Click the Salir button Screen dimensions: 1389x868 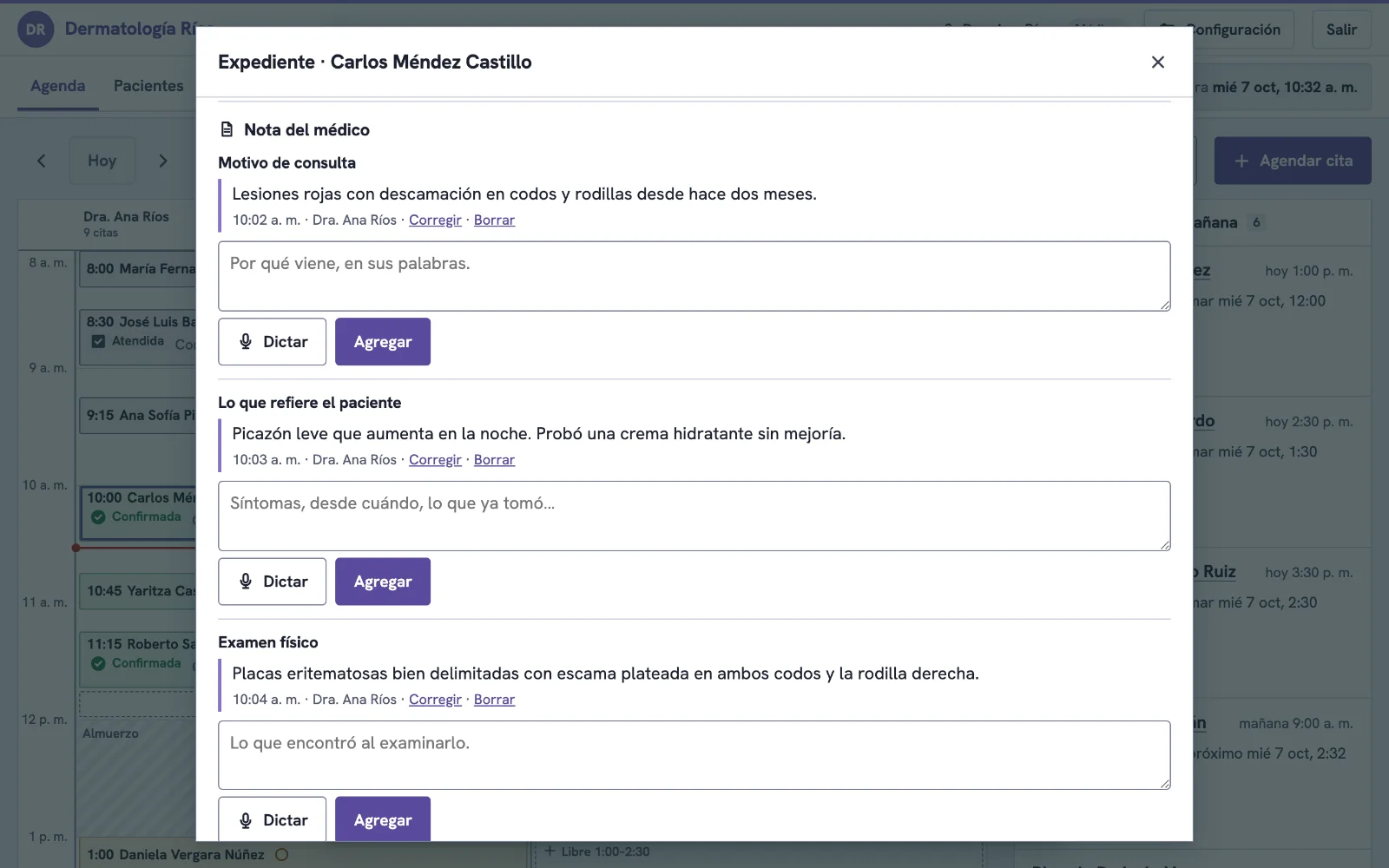(x=1341, y=30)
